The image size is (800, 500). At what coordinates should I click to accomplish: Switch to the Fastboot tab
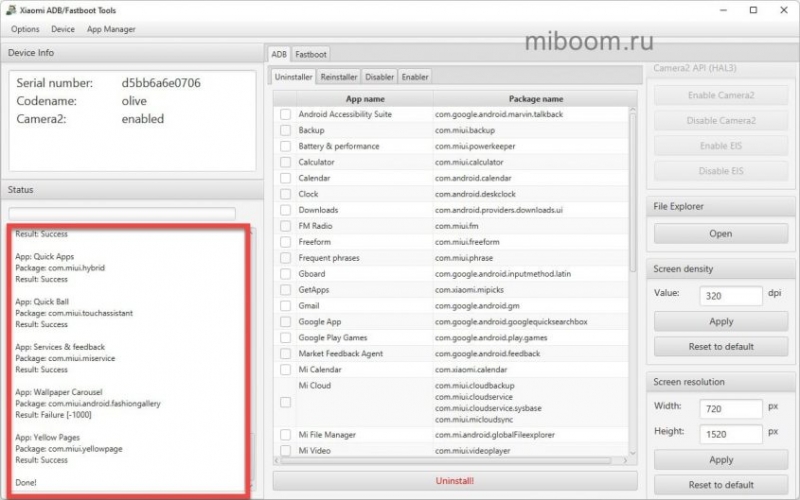(311, 54)
